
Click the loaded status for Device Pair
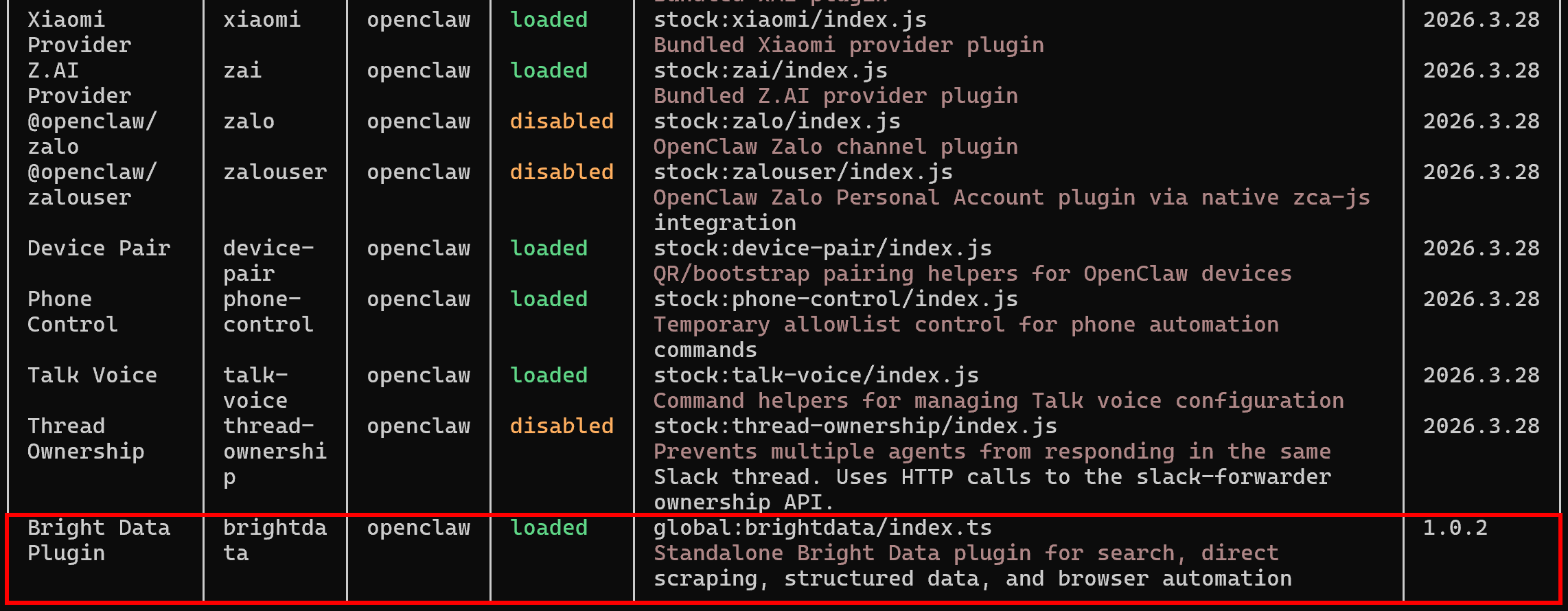(x=549, y=249)
